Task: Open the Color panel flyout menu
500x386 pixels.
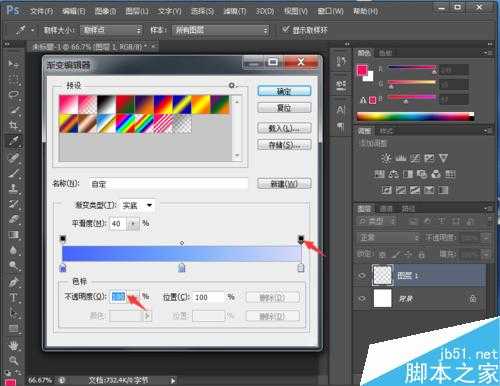Action: click(487, 52)
